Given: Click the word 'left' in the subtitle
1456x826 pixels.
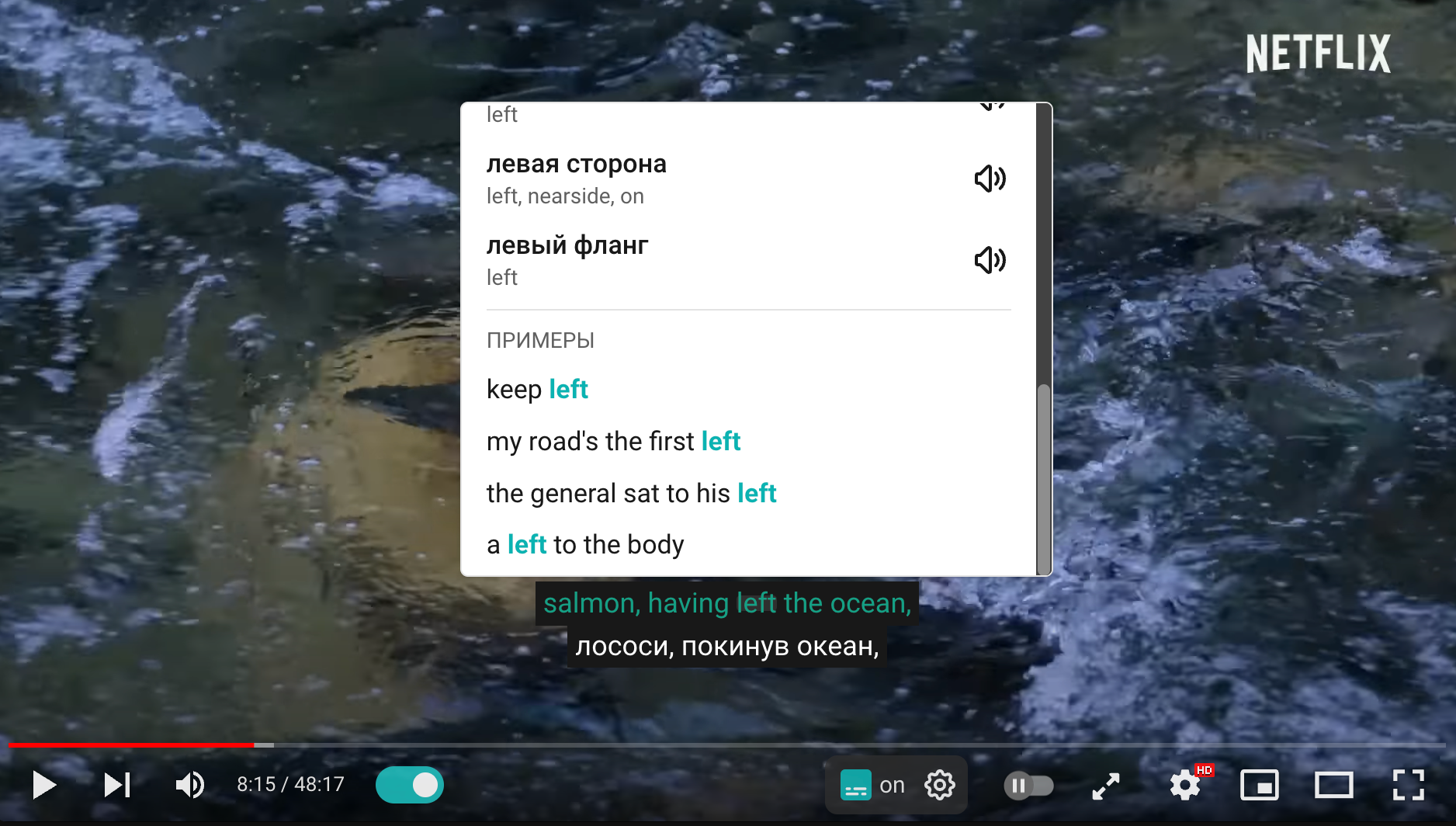Looking at the screenshot, I should (x=757, y=603).
